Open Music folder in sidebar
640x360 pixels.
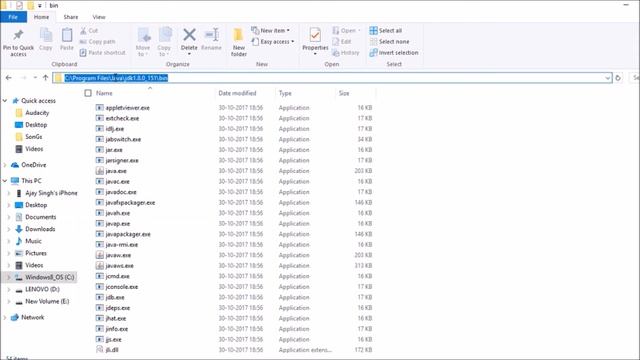point(29,241)
